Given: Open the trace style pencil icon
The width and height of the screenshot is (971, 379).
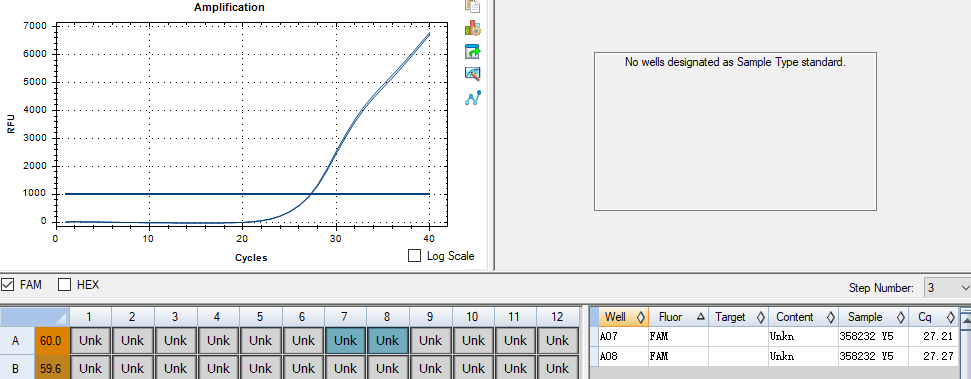Looking at the screenshot, I should tap(472, 74).
